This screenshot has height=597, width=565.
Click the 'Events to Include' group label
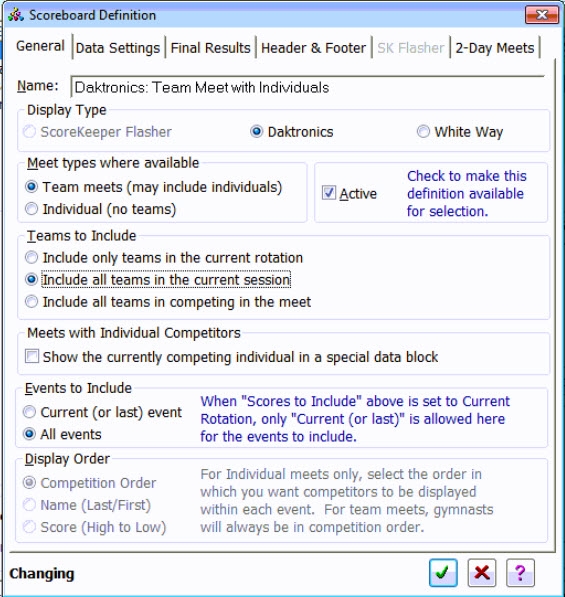[x=78, y=388]
